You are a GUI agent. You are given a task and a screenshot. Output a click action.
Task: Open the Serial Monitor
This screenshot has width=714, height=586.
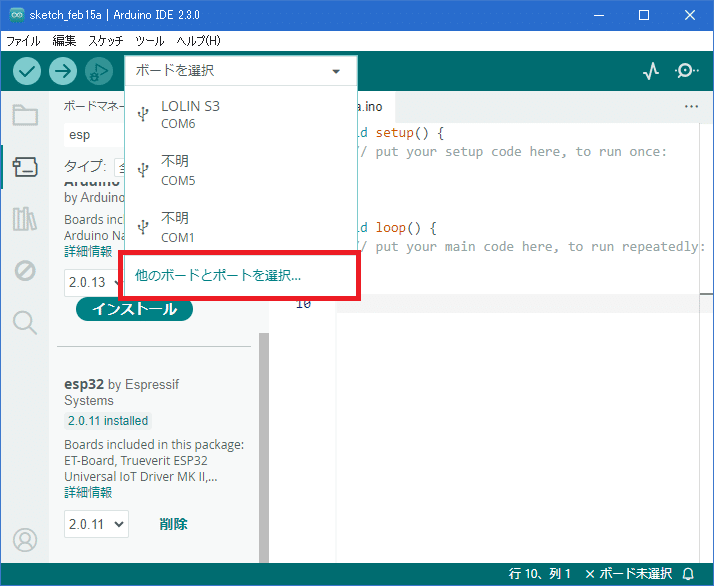click(686, 71)
